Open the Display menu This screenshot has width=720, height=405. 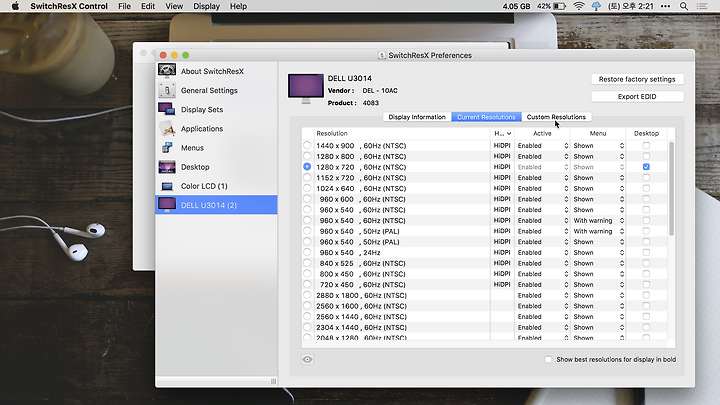point(206,6)
